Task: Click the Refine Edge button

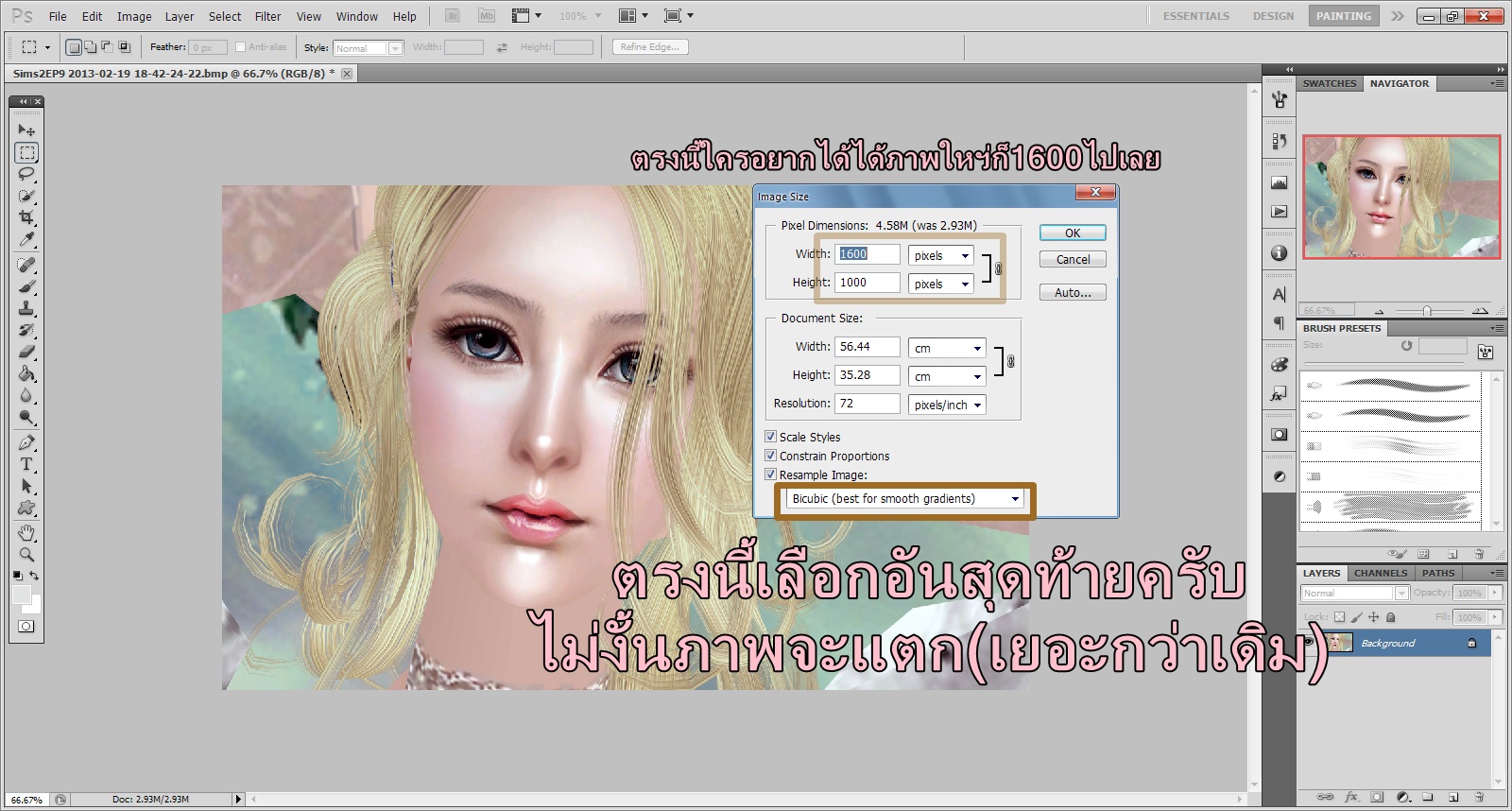Action: pyautogui.click(x=650, y=47)
